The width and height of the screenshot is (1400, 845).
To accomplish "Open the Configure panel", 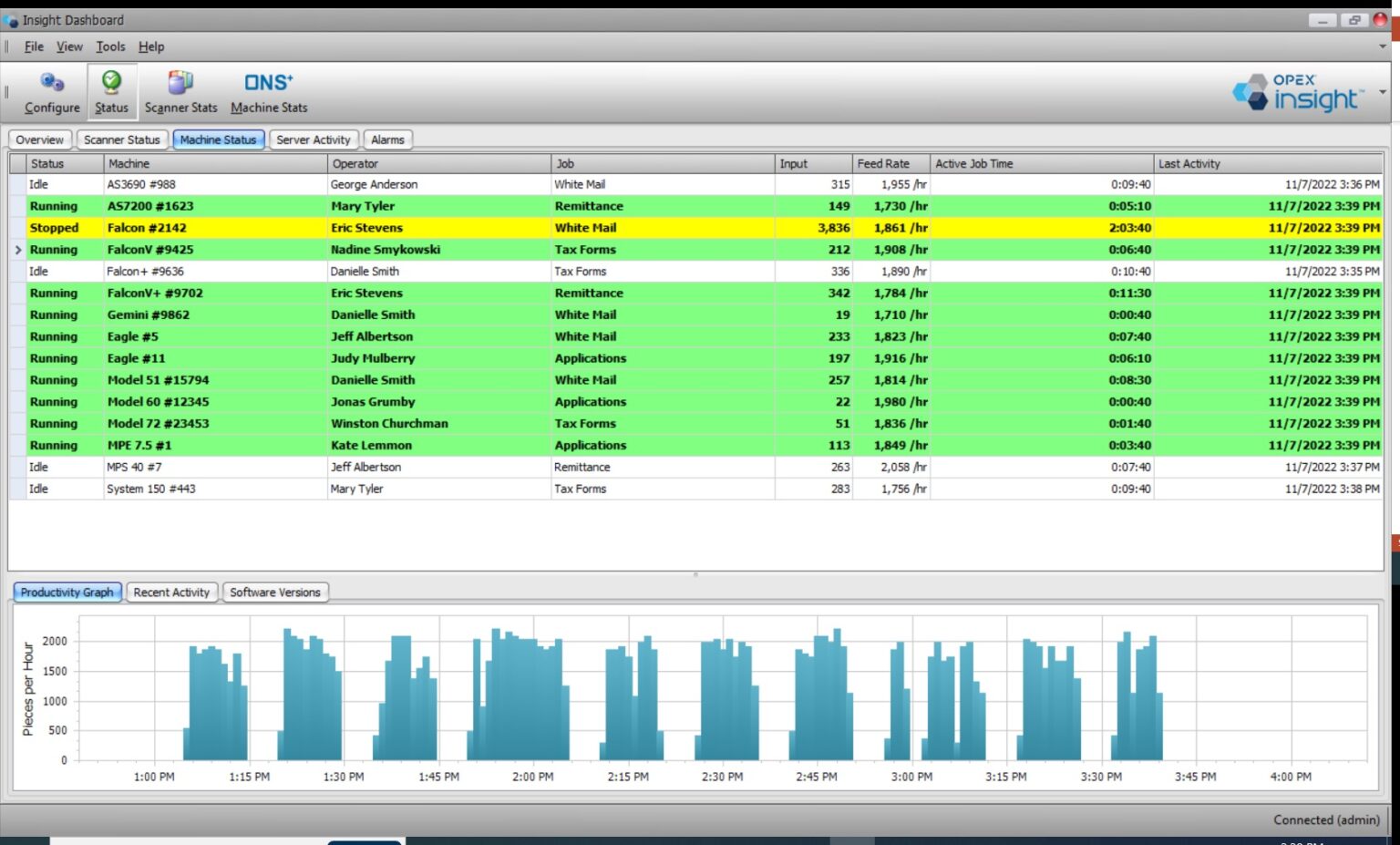I will tap(51, 91).
